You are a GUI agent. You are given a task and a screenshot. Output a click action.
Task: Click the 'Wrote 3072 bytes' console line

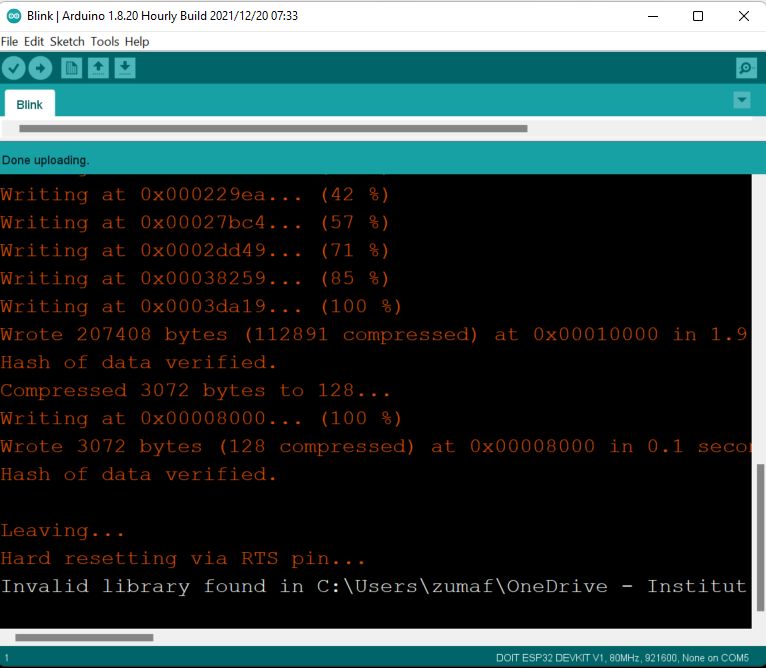pos(376,447)
